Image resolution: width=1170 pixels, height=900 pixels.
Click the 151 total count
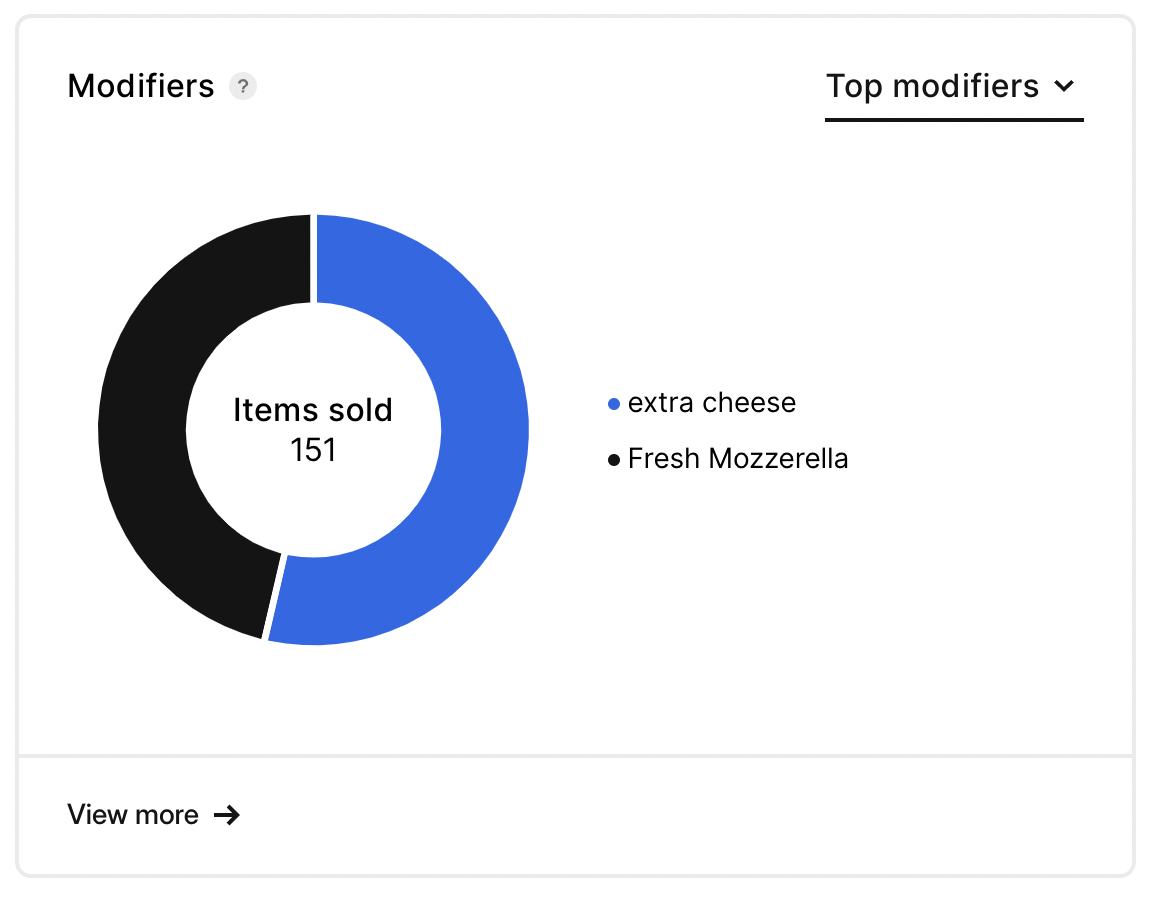point(313,450)
